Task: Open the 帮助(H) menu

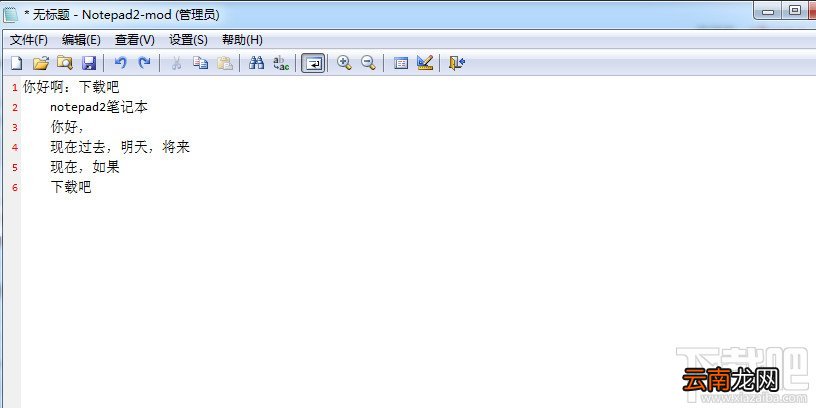Action: 242,40
